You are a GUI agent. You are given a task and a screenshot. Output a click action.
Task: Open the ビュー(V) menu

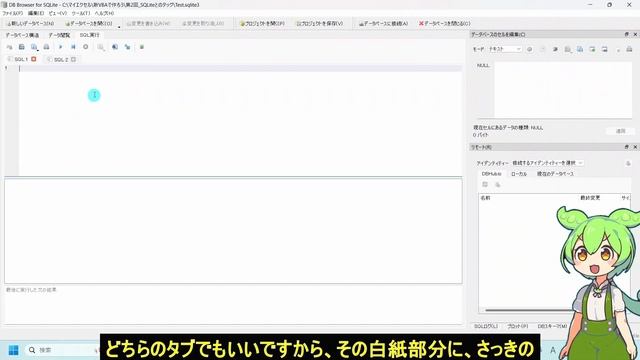point(57,13)
